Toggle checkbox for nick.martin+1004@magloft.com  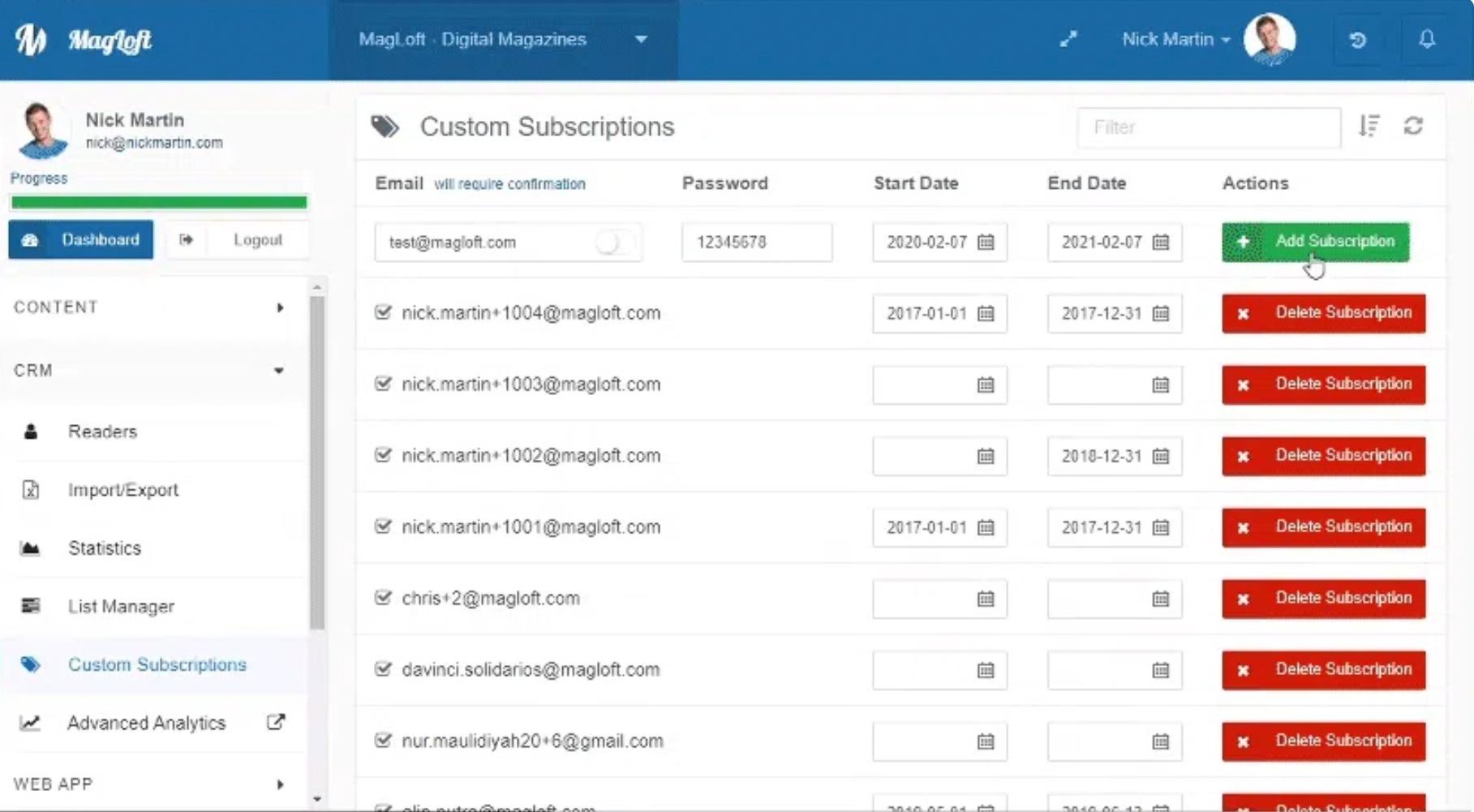point(383,312)
